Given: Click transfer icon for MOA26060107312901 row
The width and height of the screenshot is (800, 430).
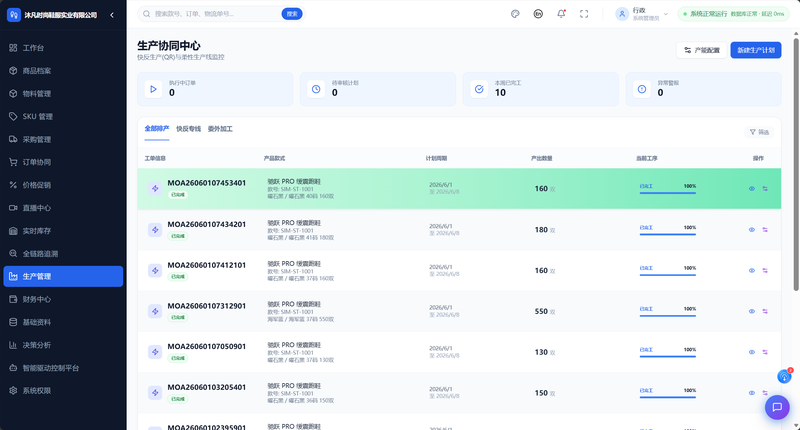Looking at the screenshot, I should (765, 312).
